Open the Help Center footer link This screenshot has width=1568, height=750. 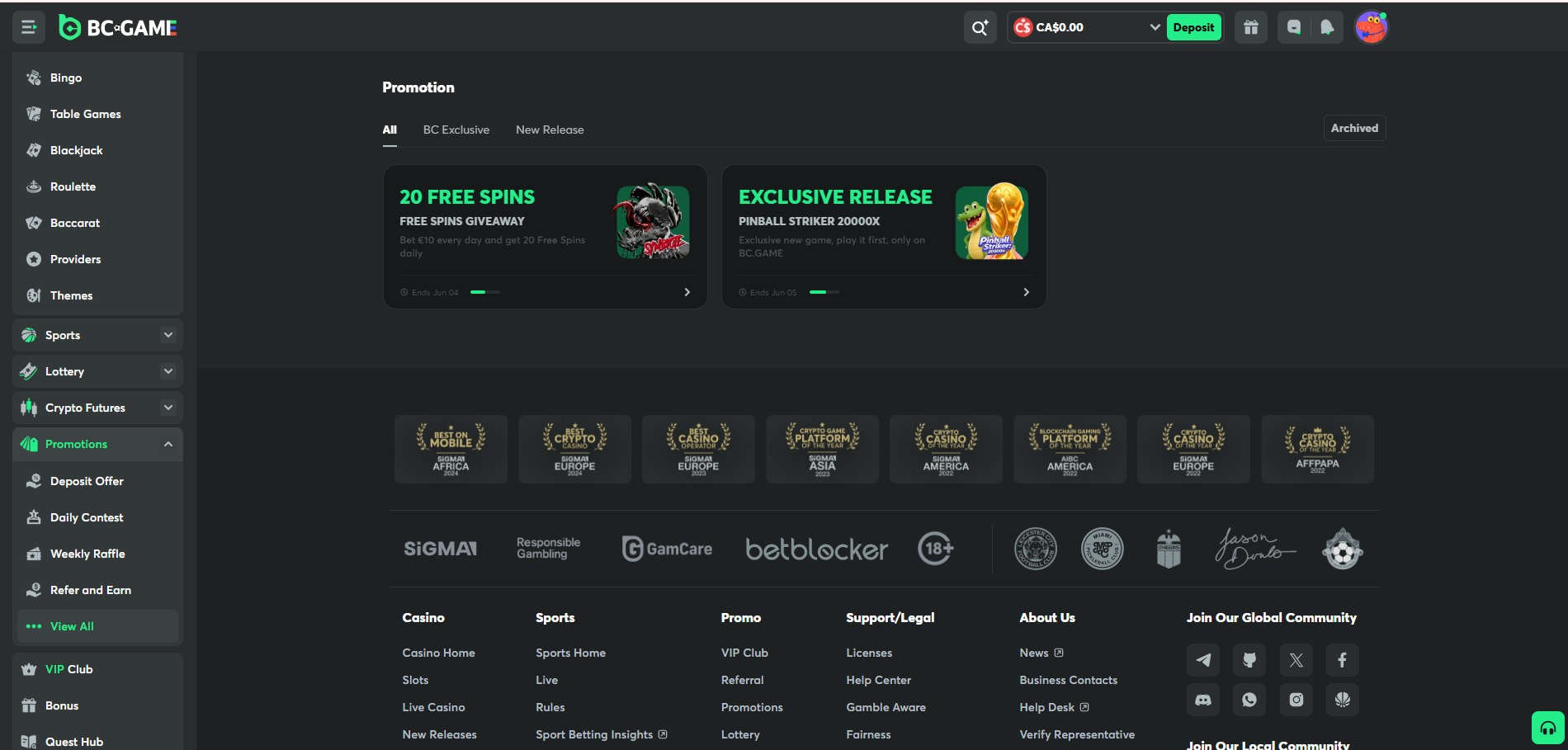pos(878,680)
